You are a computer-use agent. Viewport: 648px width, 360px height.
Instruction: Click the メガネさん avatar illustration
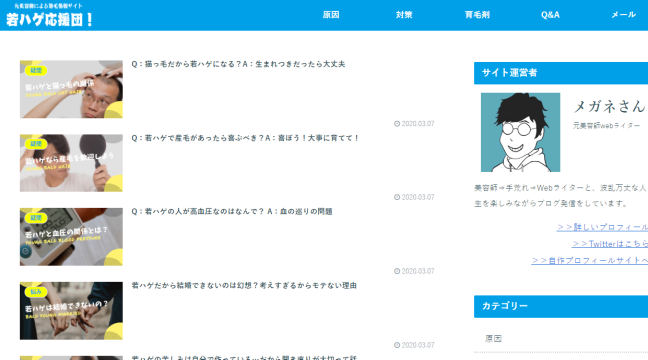[520, 132]
